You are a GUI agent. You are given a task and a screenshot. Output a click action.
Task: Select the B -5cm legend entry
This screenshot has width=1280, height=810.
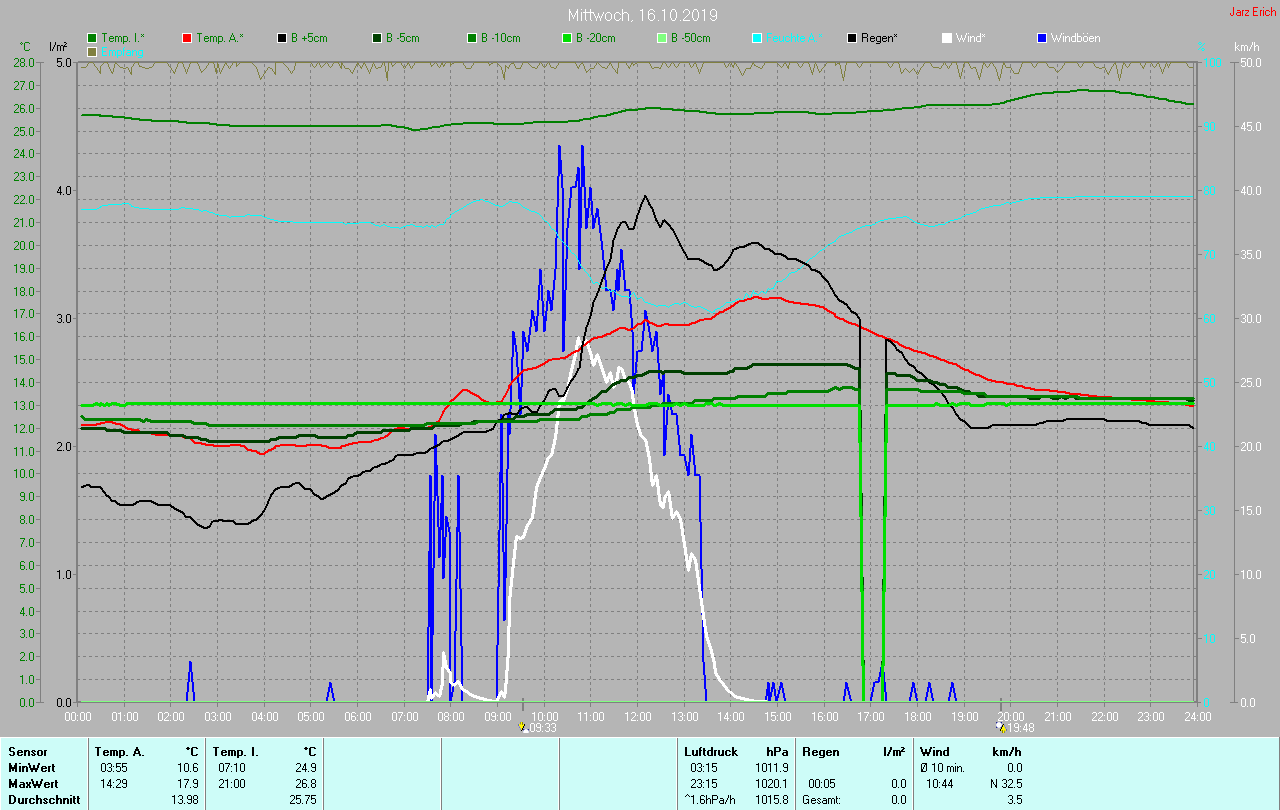404,38
